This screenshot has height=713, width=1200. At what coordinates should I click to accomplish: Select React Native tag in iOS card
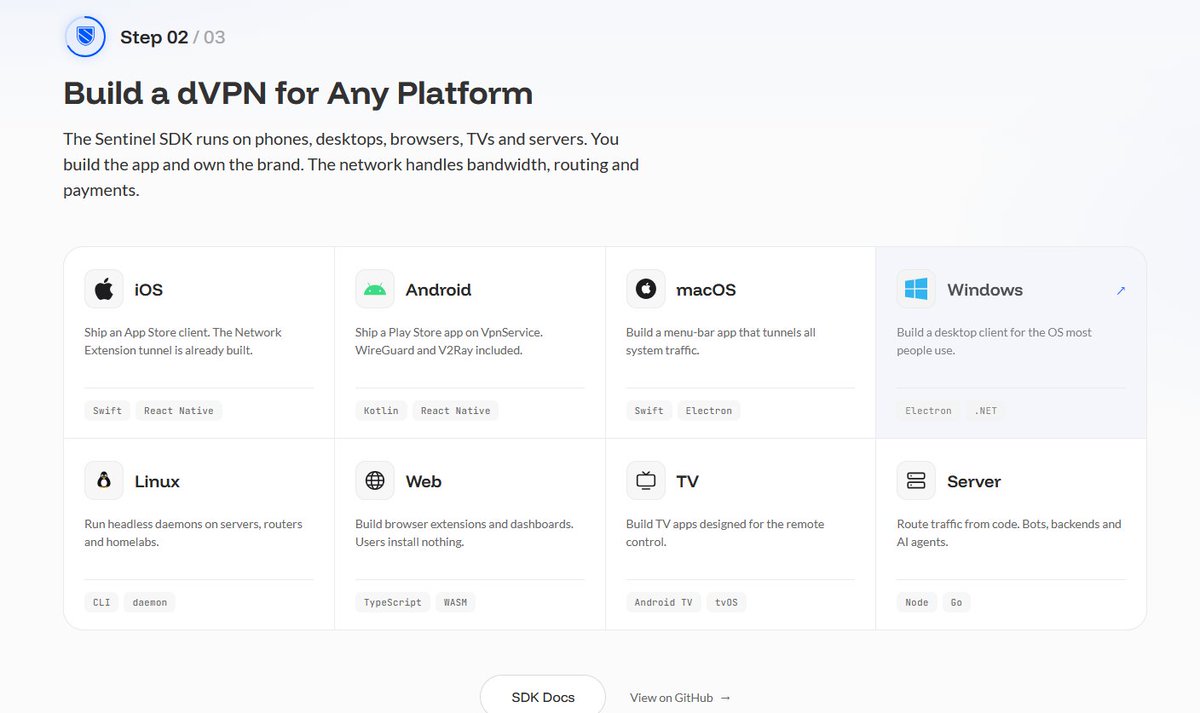click(179, 411)
